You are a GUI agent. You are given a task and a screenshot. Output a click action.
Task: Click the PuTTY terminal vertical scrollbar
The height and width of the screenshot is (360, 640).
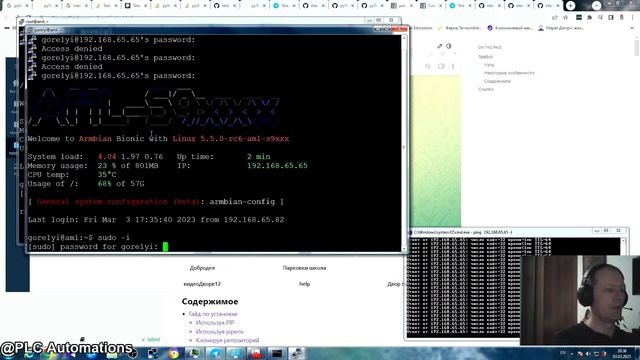click(x=404, y=143)
